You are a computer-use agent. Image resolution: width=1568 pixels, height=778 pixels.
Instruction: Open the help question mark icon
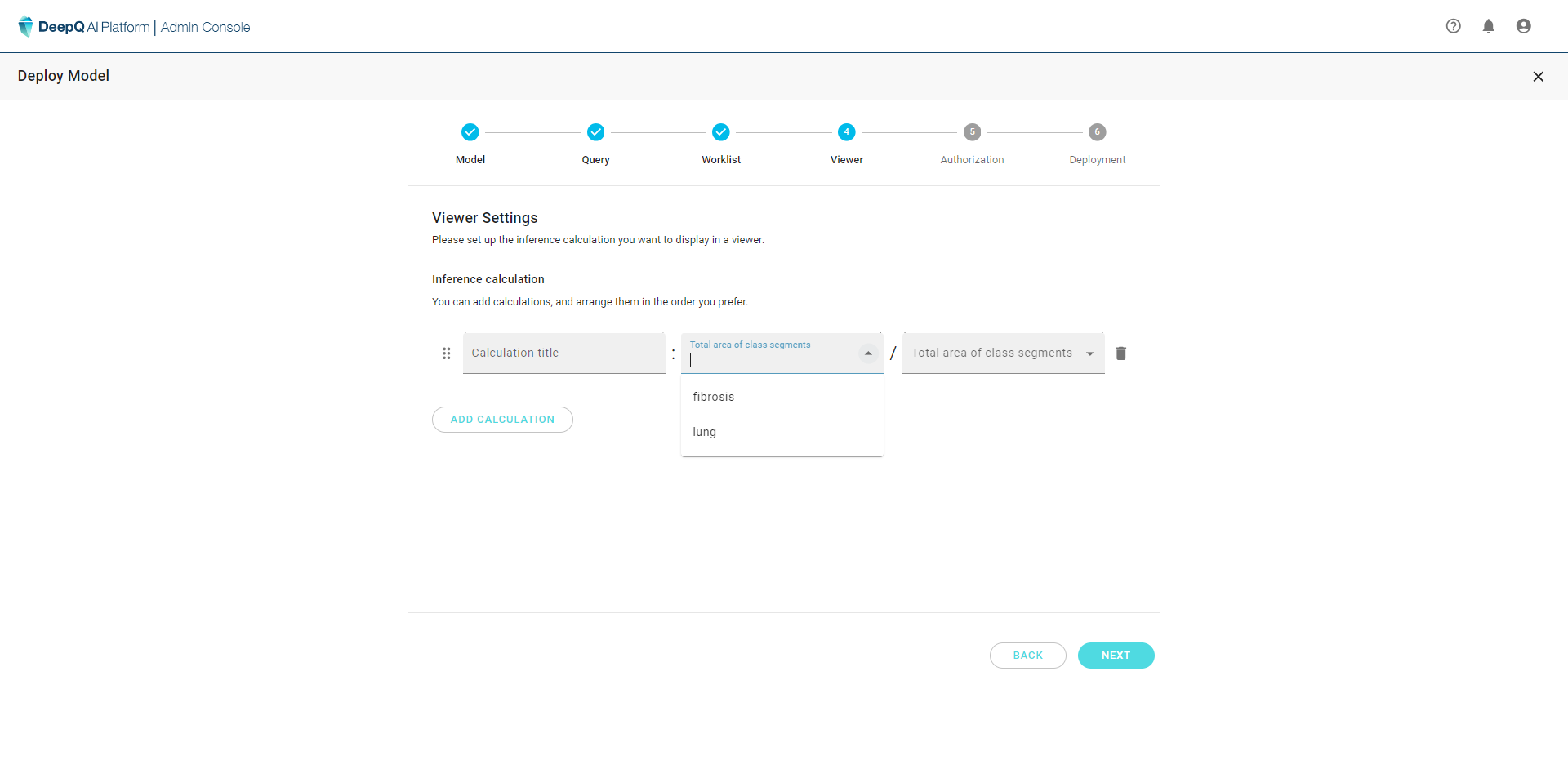pos(1453,26)
